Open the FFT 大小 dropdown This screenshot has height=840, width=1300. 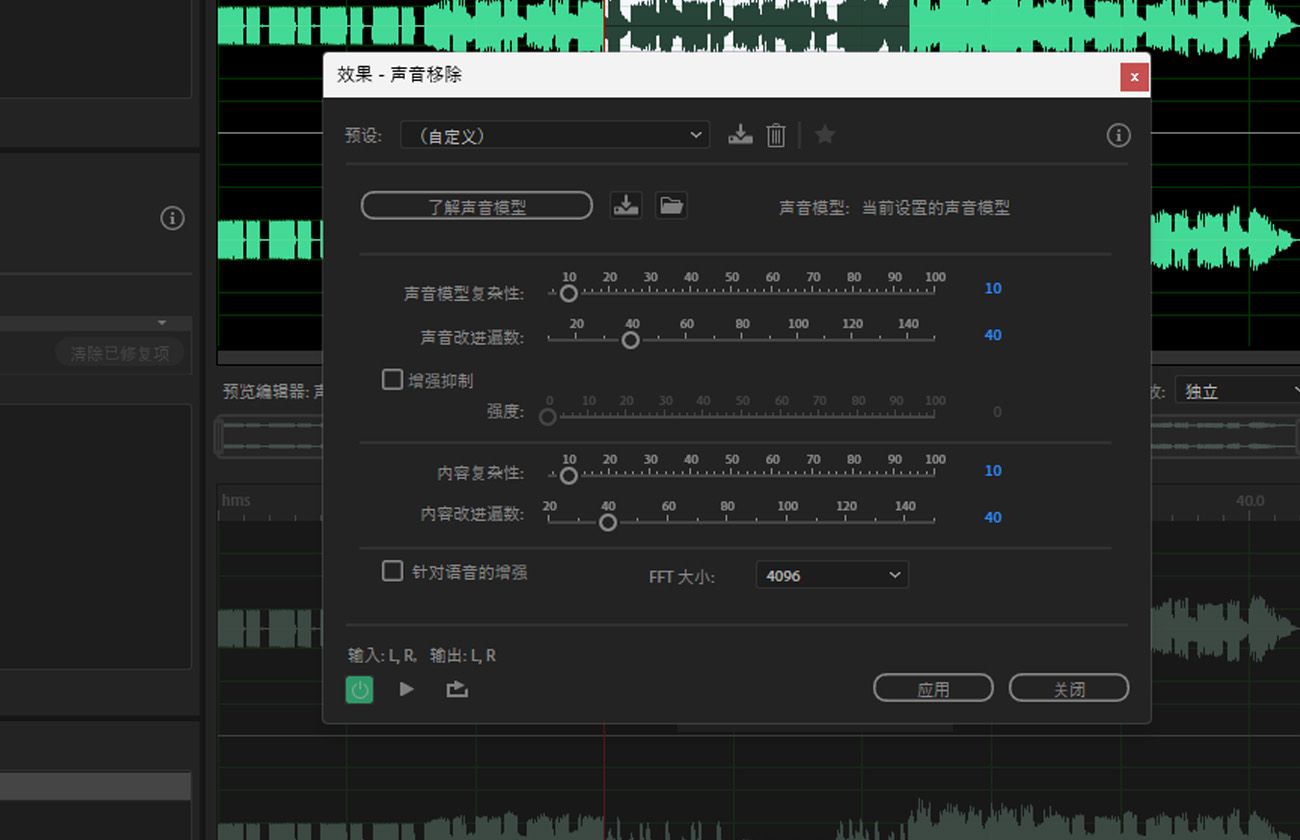(831, 575)
